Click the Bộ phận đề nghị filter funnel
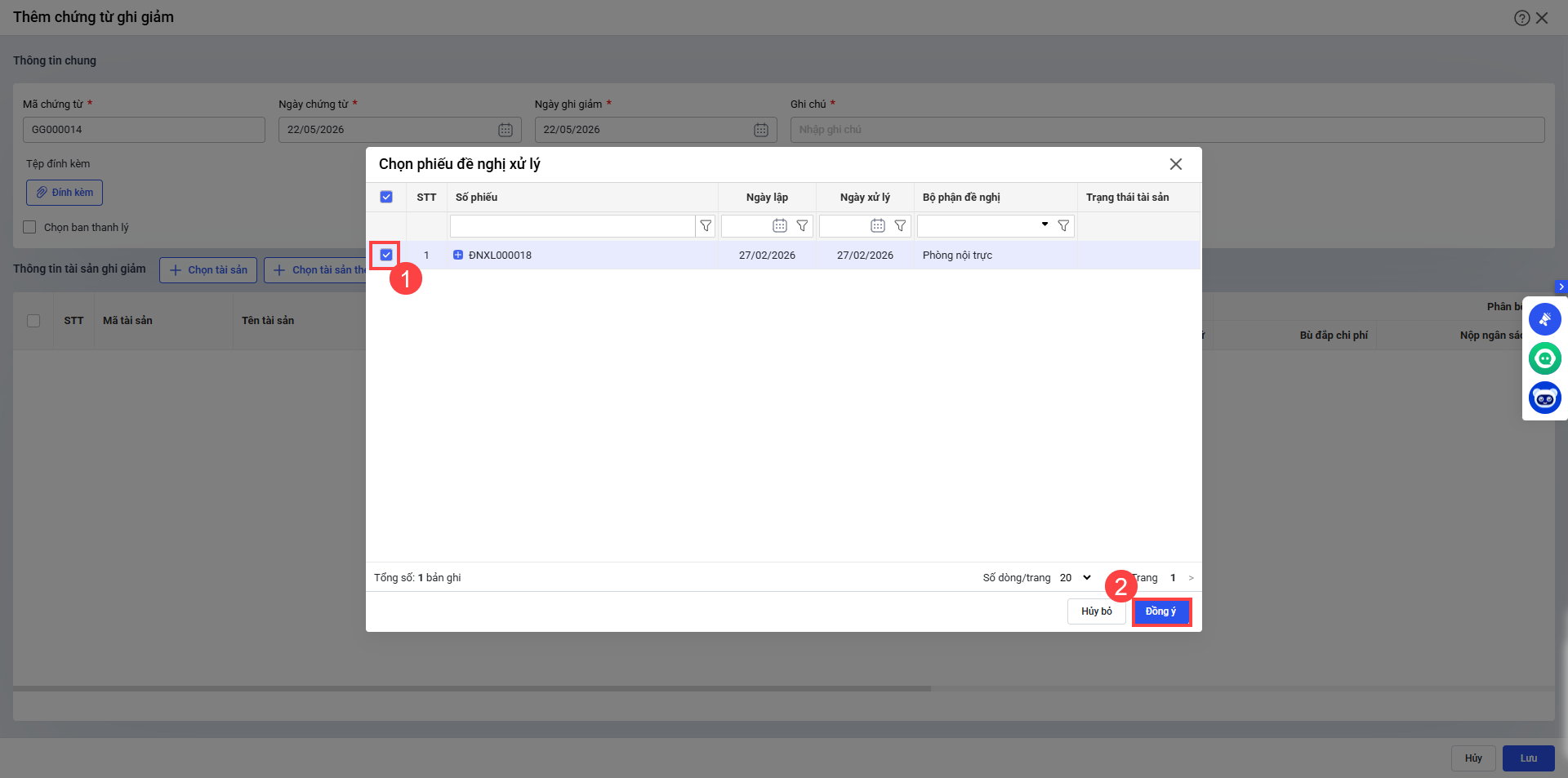This screenshot has height=778, width=1568. click(x=1063, y=226)
